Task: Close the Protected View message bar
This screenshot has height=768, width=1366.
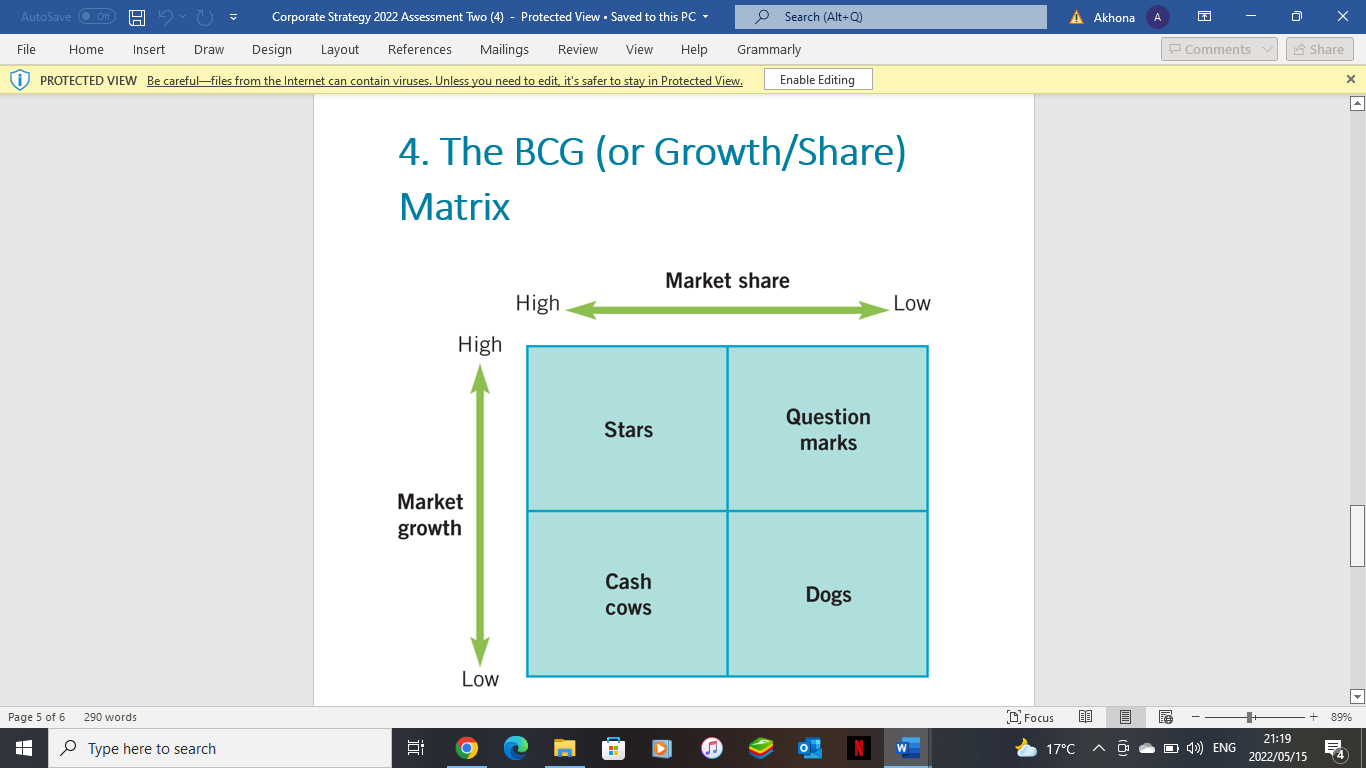Action: click(1351, 79)
